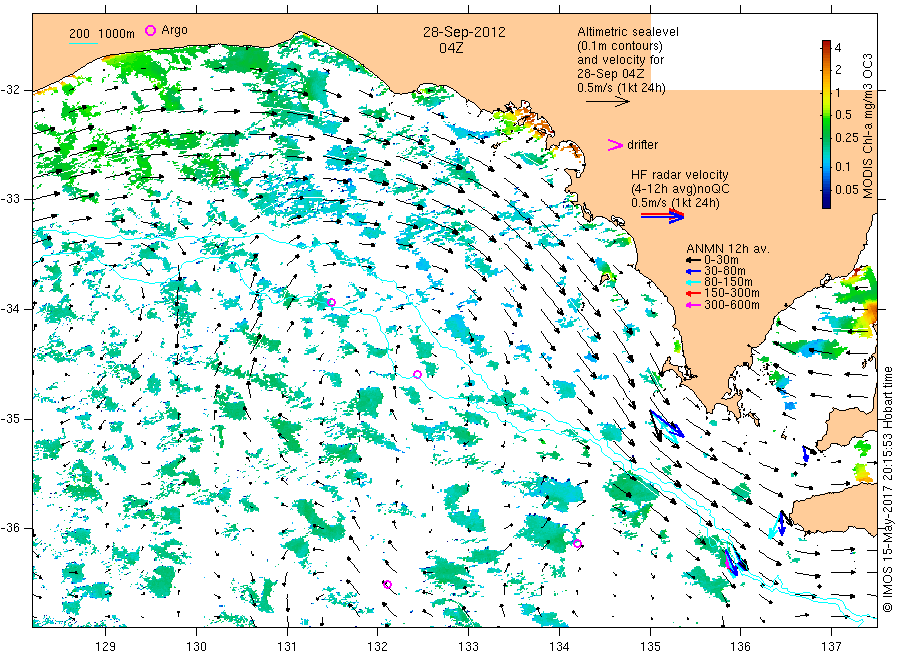Viewport: 900px width, 660px height.
Task: Click the 'ANMN 12h av.' legend heading
Action: pyautogui.click(x=728, y=249)
